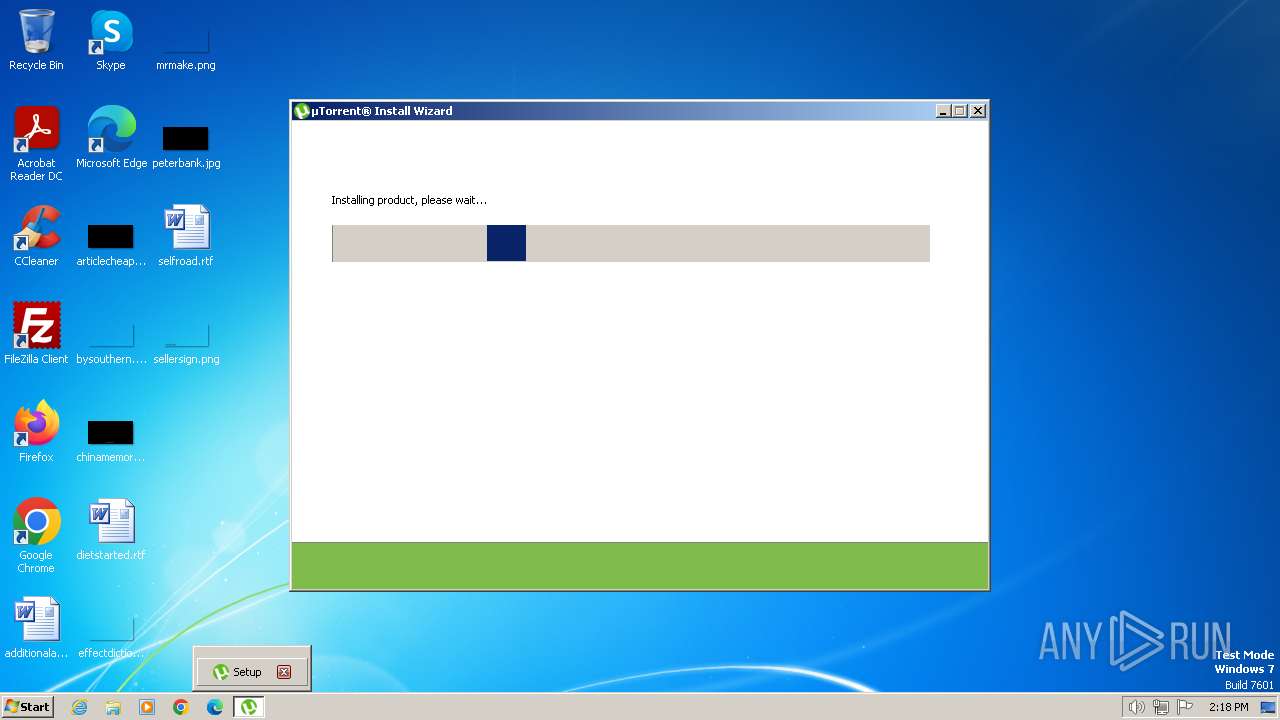Maximize the µTorrent Install Wizard window
Screen dimensions: 1280x720
(x=960, y=111)
